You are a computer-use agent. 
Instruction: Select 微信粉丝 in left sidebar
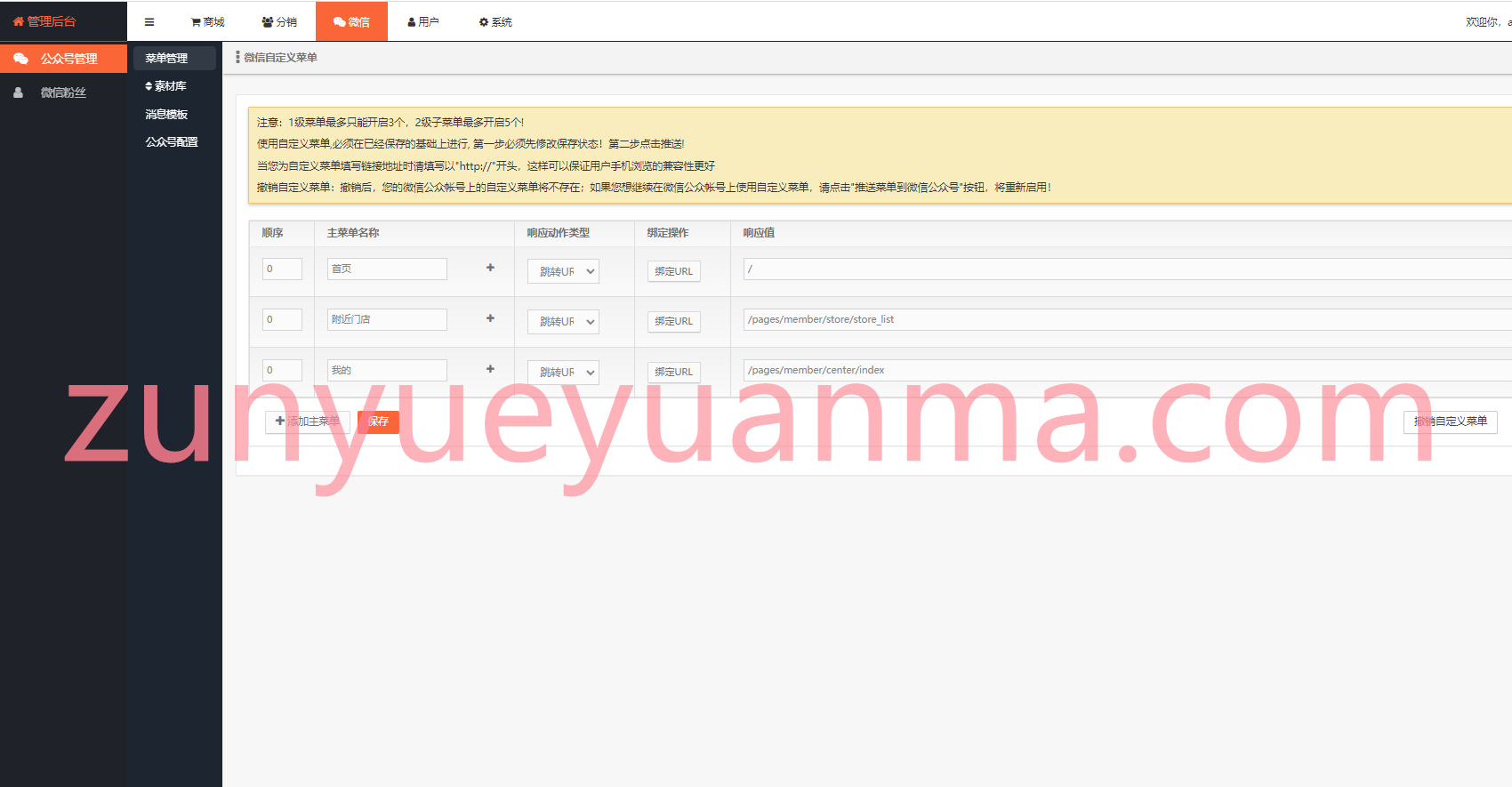(x=63, y=92)
